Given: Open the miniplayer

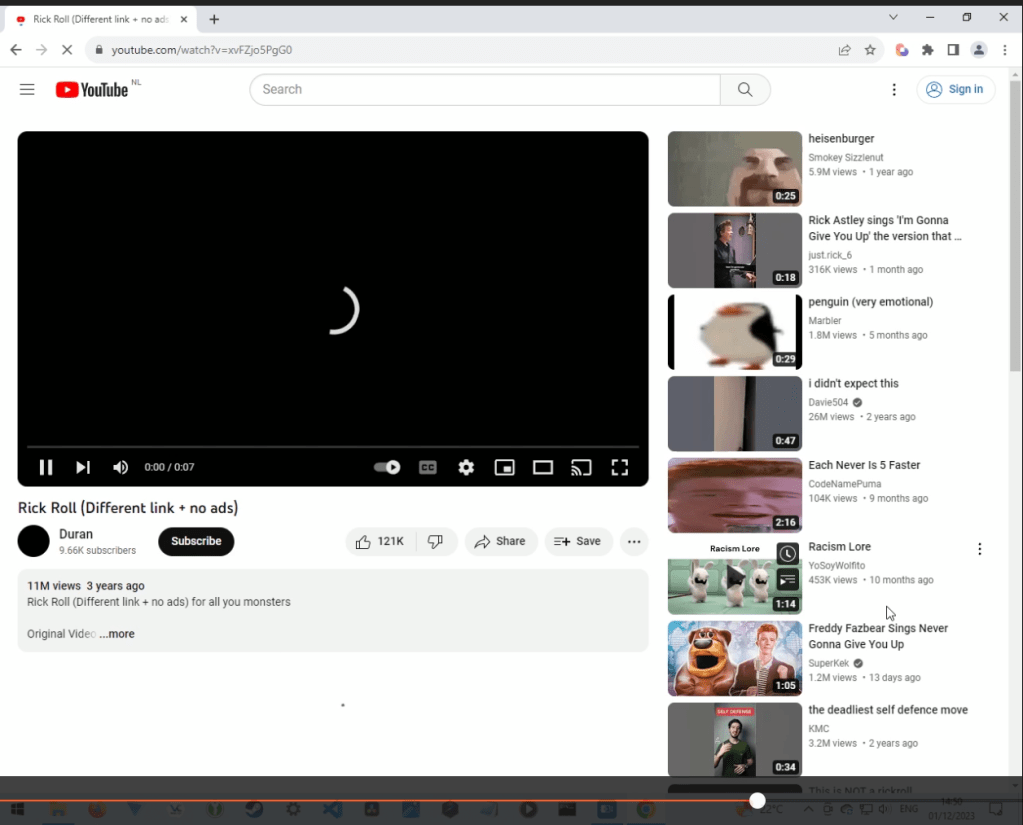Looking at the screenshot, I should pos(505,467).
